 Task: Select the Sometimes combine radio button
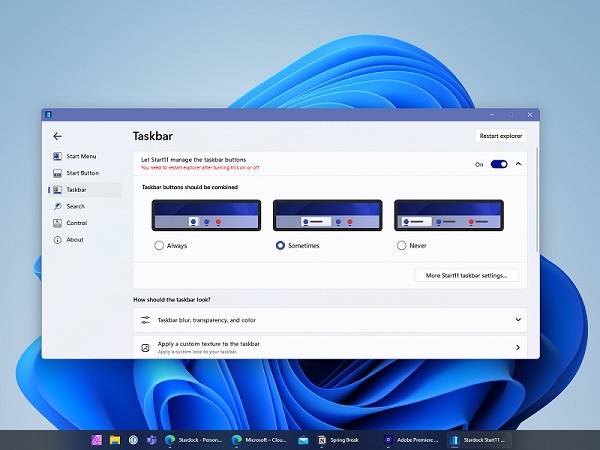pyautogui.click(x=280, y=245)
